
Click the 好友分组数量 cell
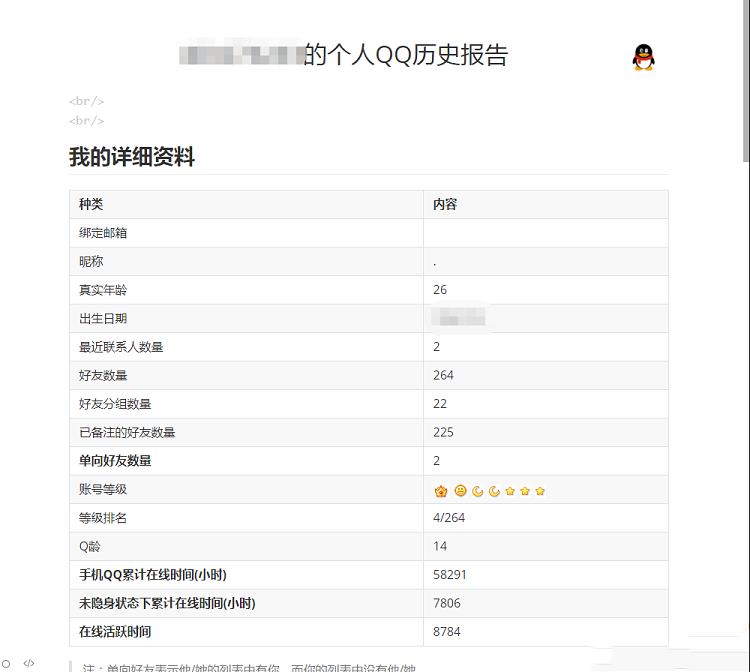coord(246,404)
